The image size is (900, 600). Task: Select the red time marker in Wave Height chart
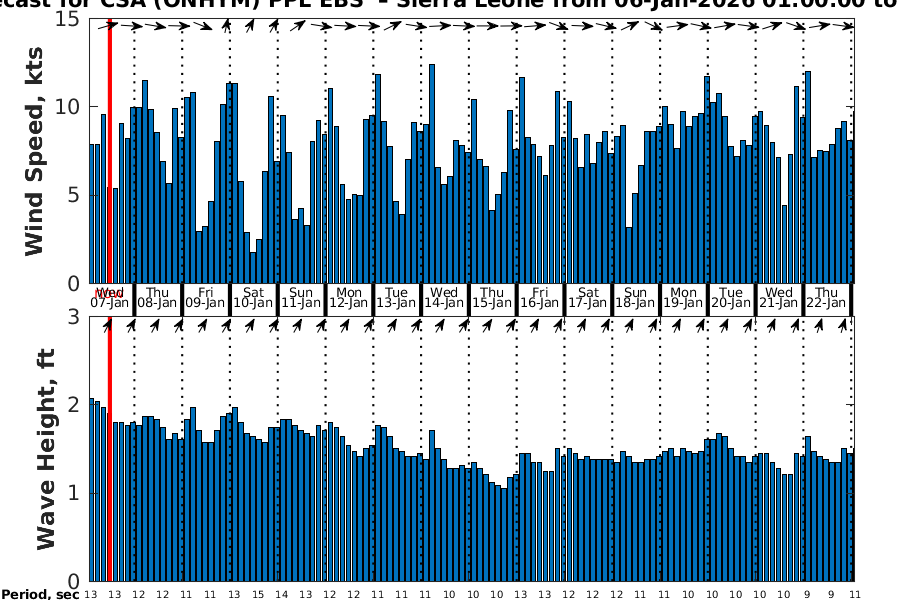pos(109,450)
